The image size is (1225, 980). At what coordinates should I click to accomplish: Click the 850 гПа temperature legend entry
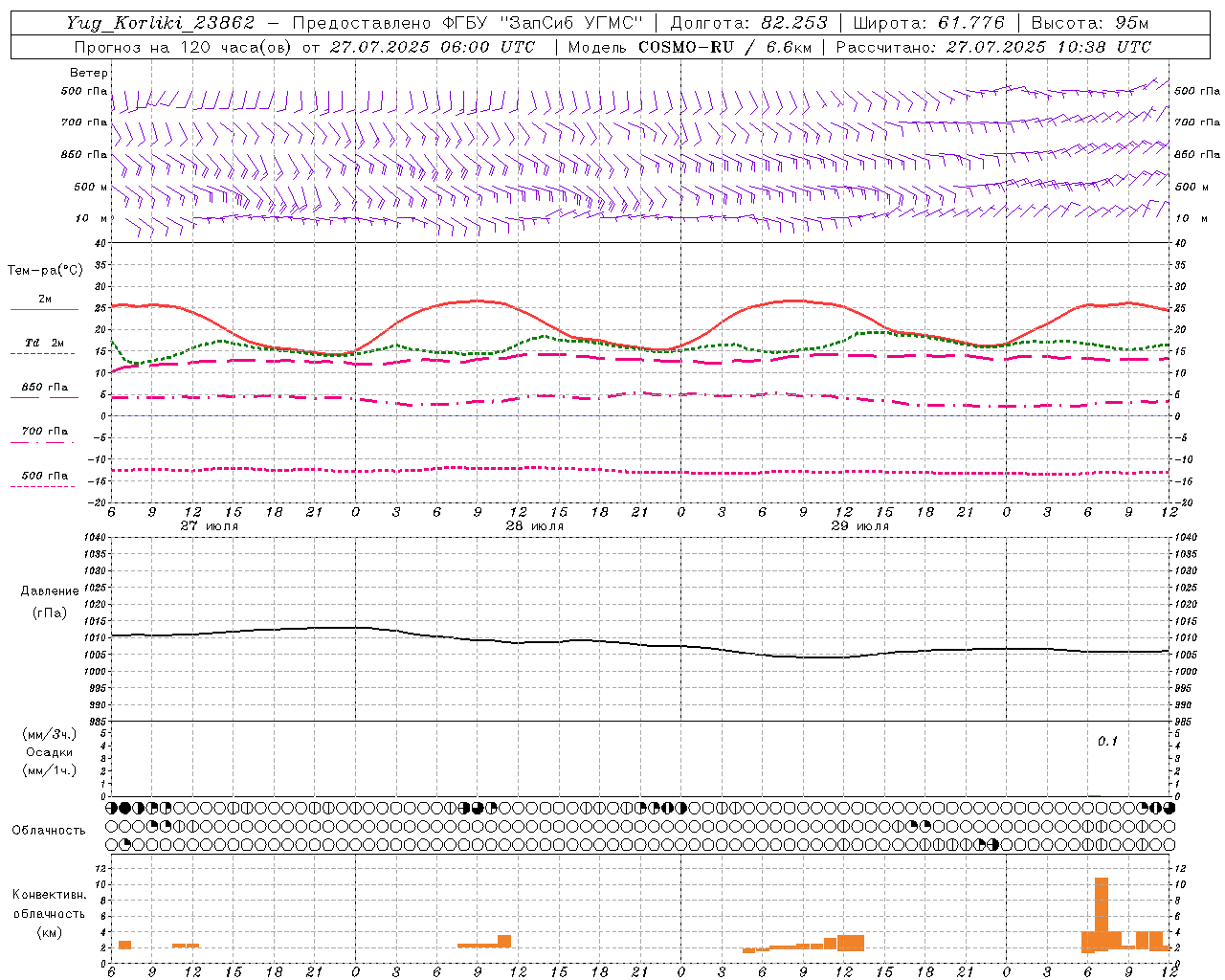pyautogui.click(x=45, y=387)
